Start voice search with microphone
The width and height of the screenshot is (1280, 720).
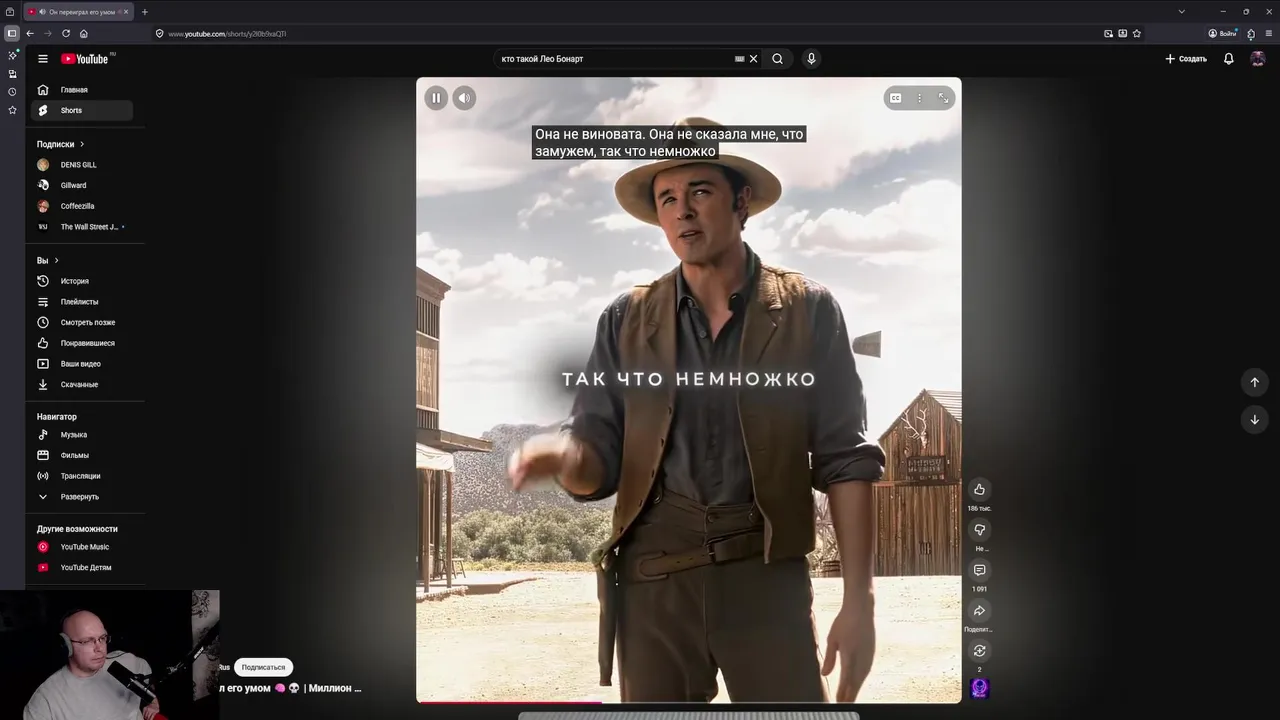(811, 59)
